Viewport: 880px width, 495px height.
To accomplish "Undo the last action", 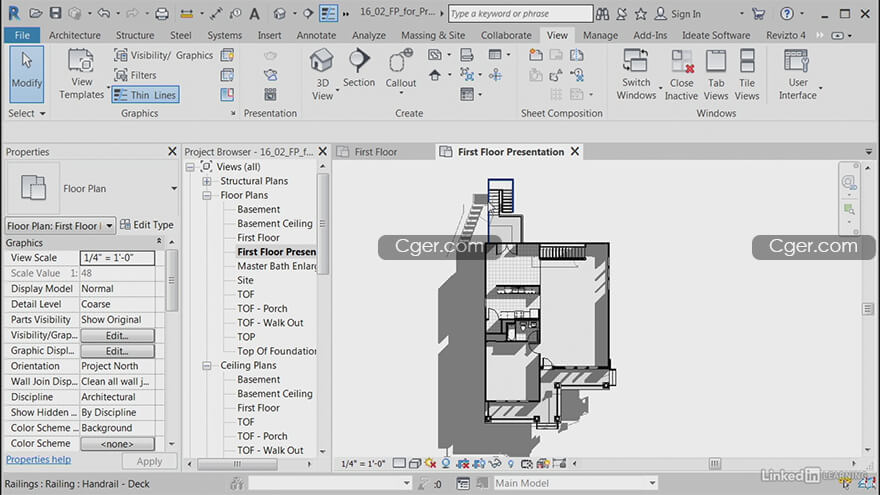I will point(103,13).
